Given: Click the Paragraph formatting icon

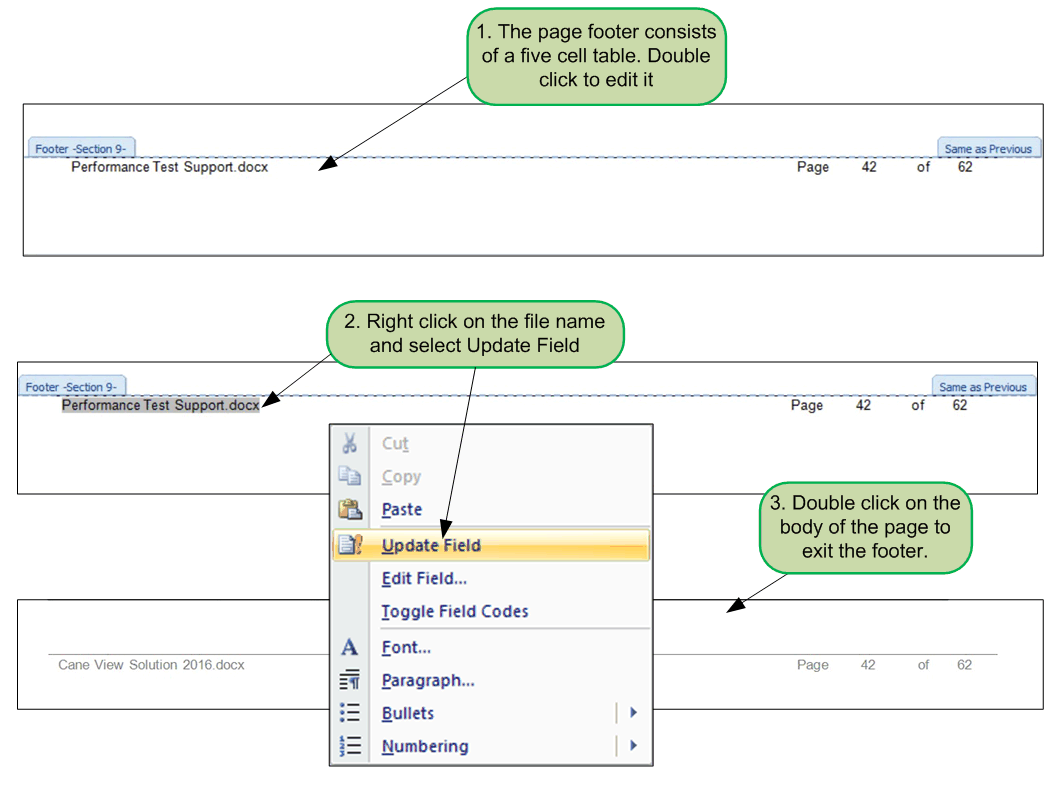Looking at the screenshot, I should [349, 679].
